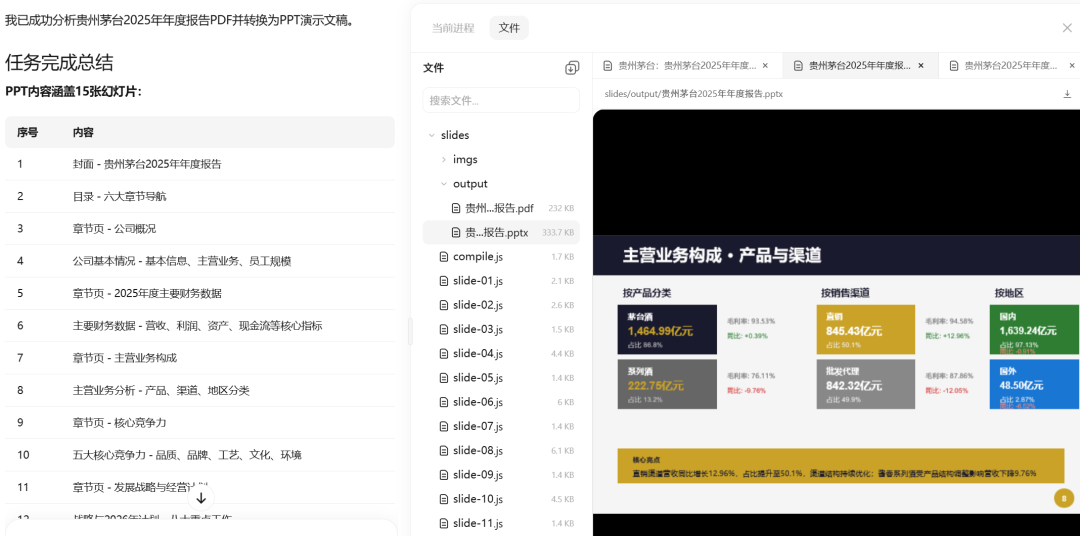
Task: Open the 贵州...报告.pdf file
Action: tap(501, 208)
